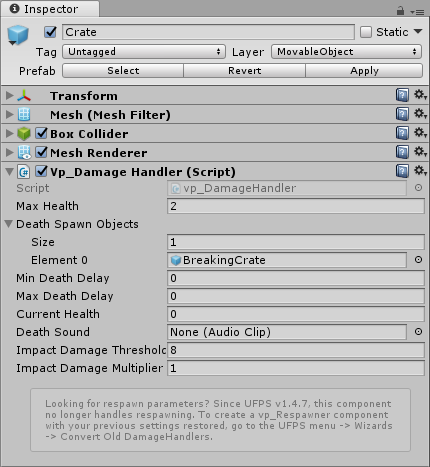This screenshot has height=467, width=430.
Task: Enable the Static checkbox
Action: click(366, 32)
